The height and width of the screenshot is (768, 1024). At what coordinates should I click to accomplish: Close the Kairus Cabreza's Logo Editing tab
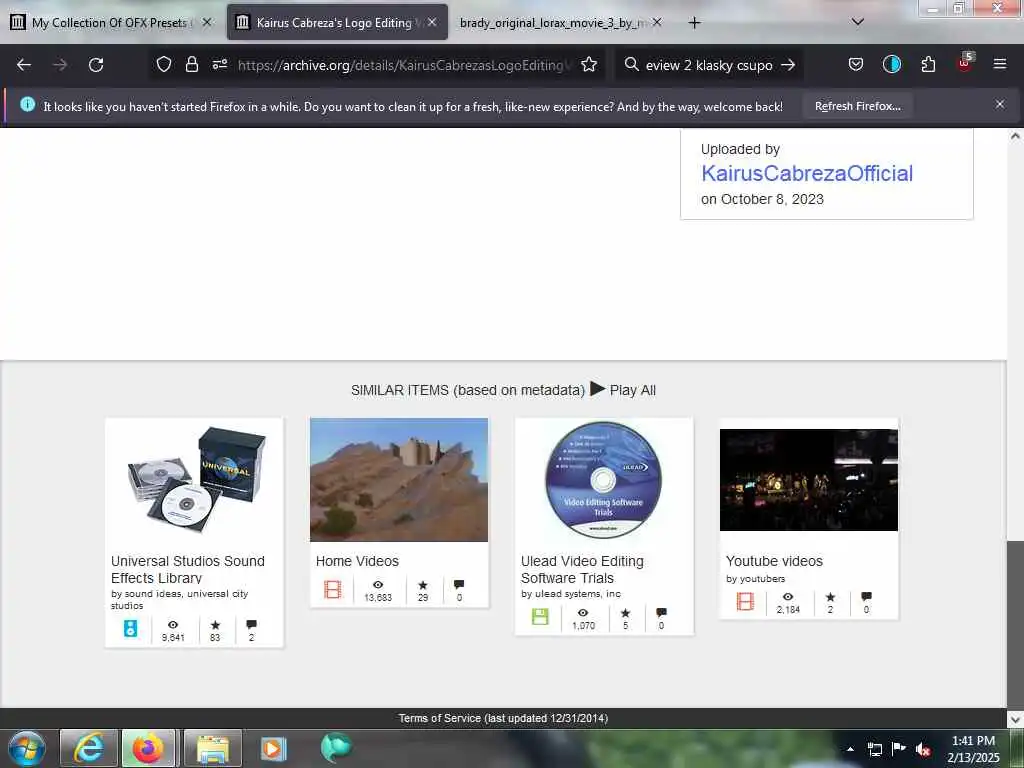click(432, 22)
